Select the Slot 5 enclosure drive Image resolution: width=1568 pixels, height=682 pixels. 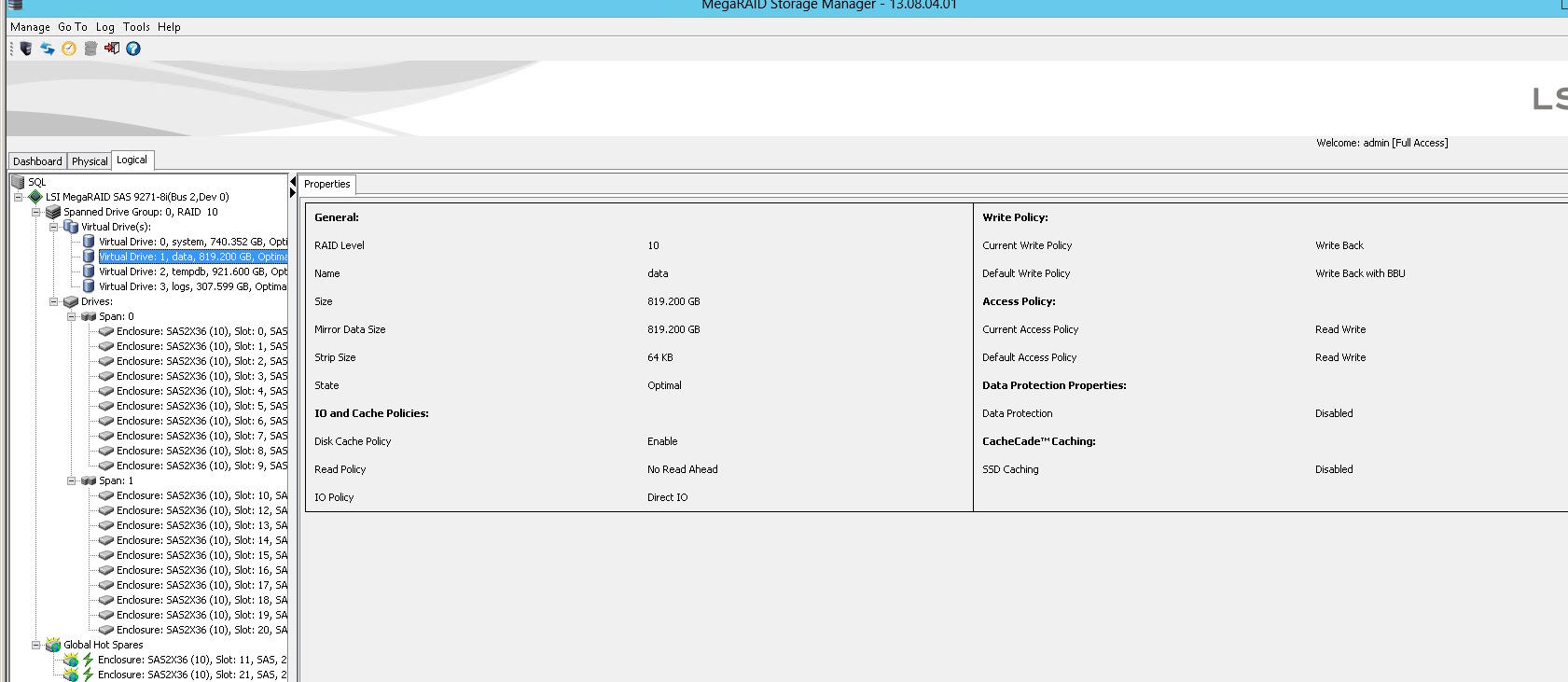201,406
